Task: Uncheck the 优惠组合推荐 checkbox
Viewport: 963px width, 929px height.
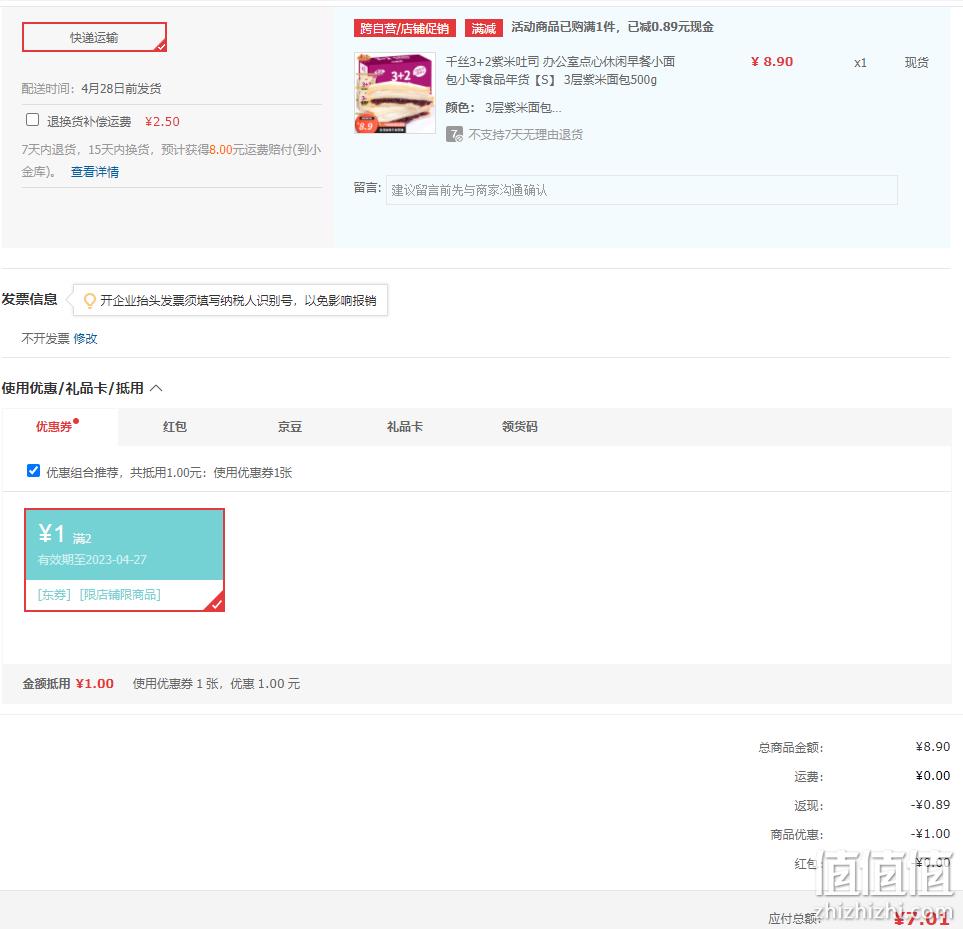Action: click(x=33, y=470)
